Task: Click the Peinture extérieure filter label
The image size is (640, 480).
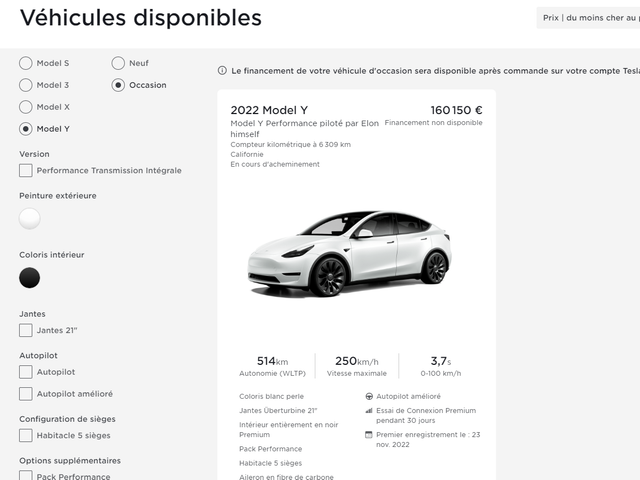Action: point(58,196)
